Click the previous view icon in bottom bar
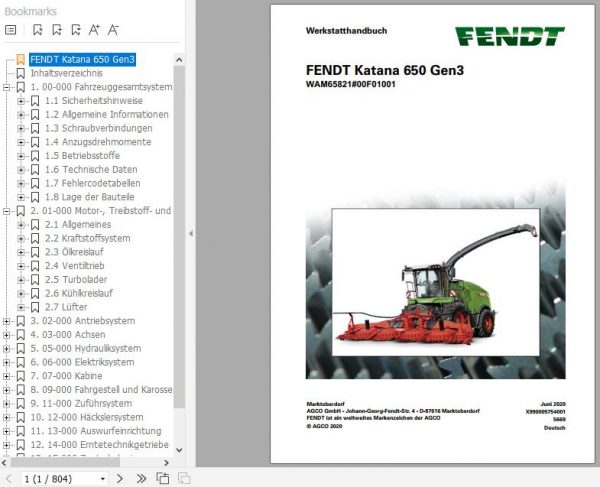The image size is (600, 487). tap(163, 479)
